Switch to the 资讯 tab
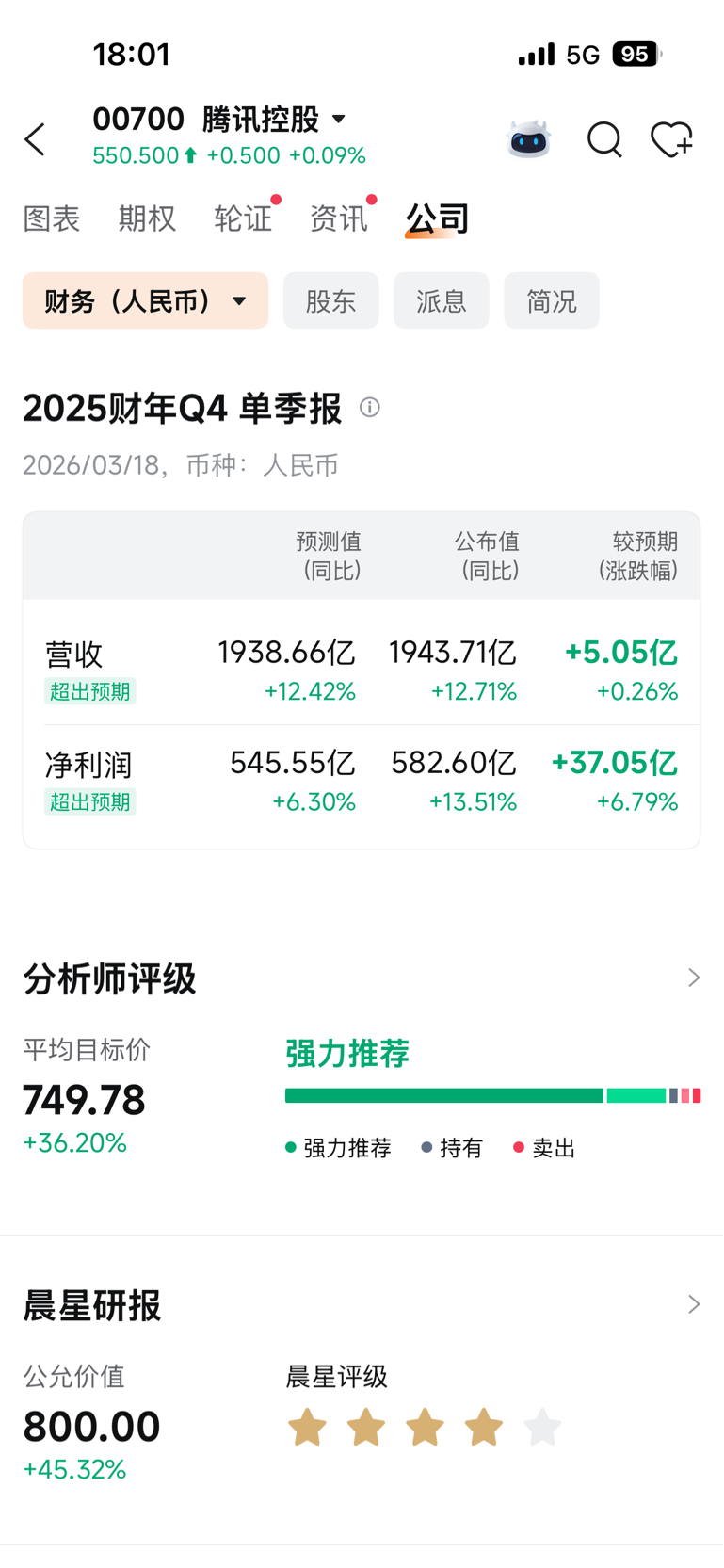The width and height of the screenshot is (724, 1568). [339, 218]
